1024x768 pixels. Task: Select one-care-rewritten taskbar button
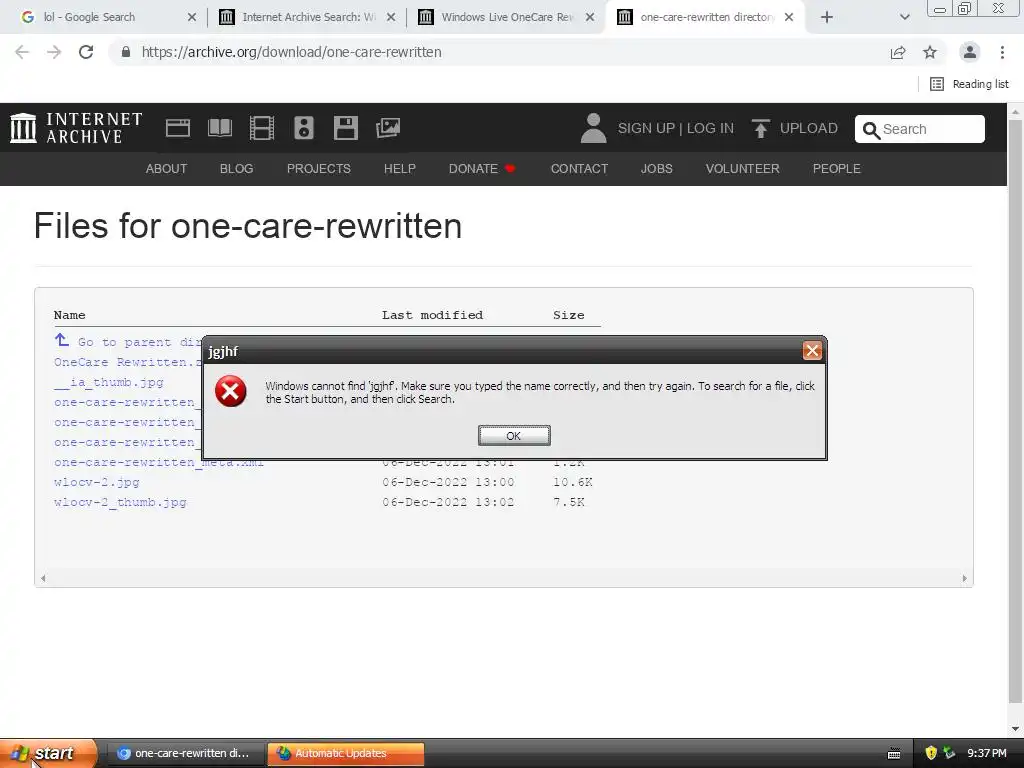point(185,753)
